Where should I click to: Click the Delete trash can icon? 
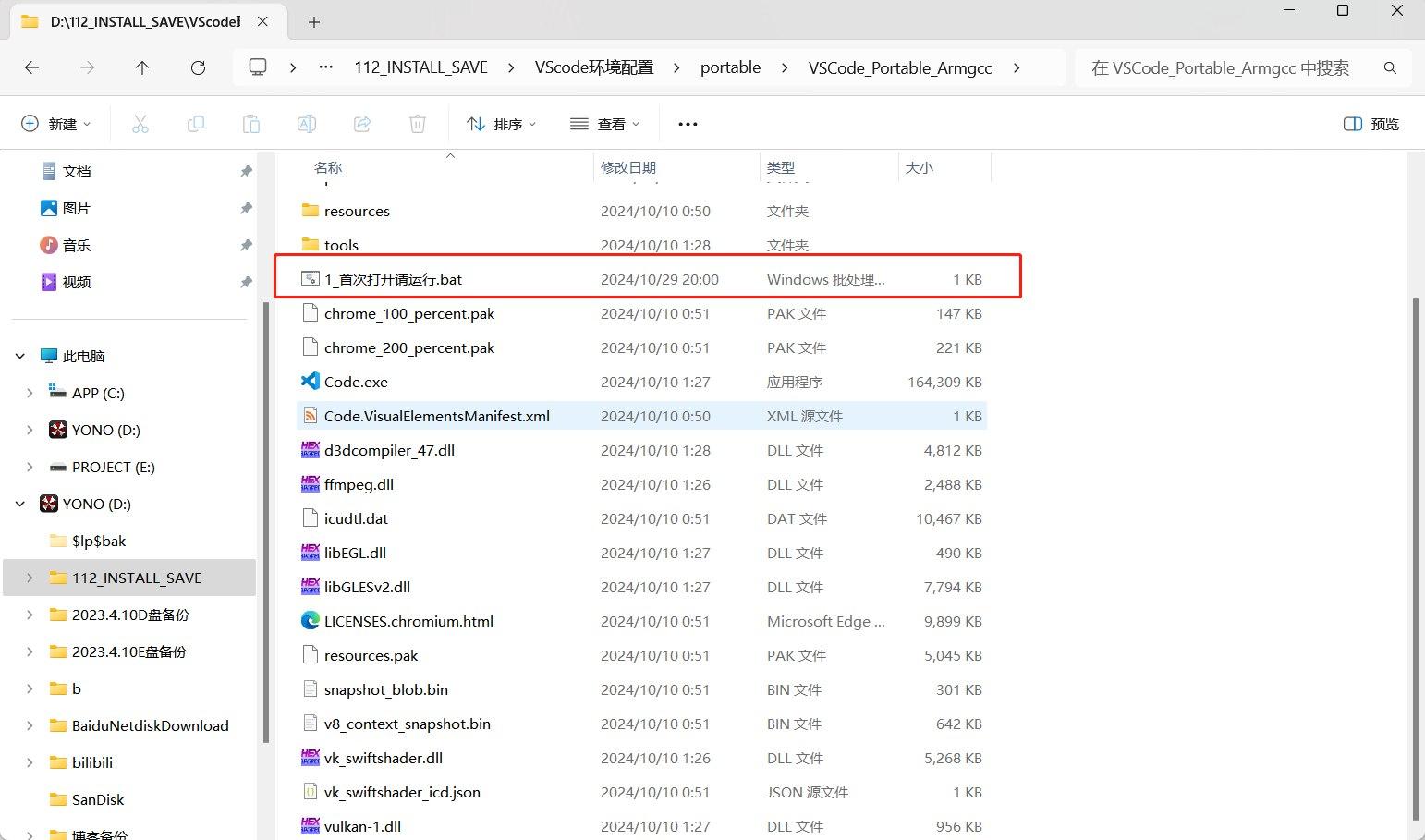[x=418, y=124]
